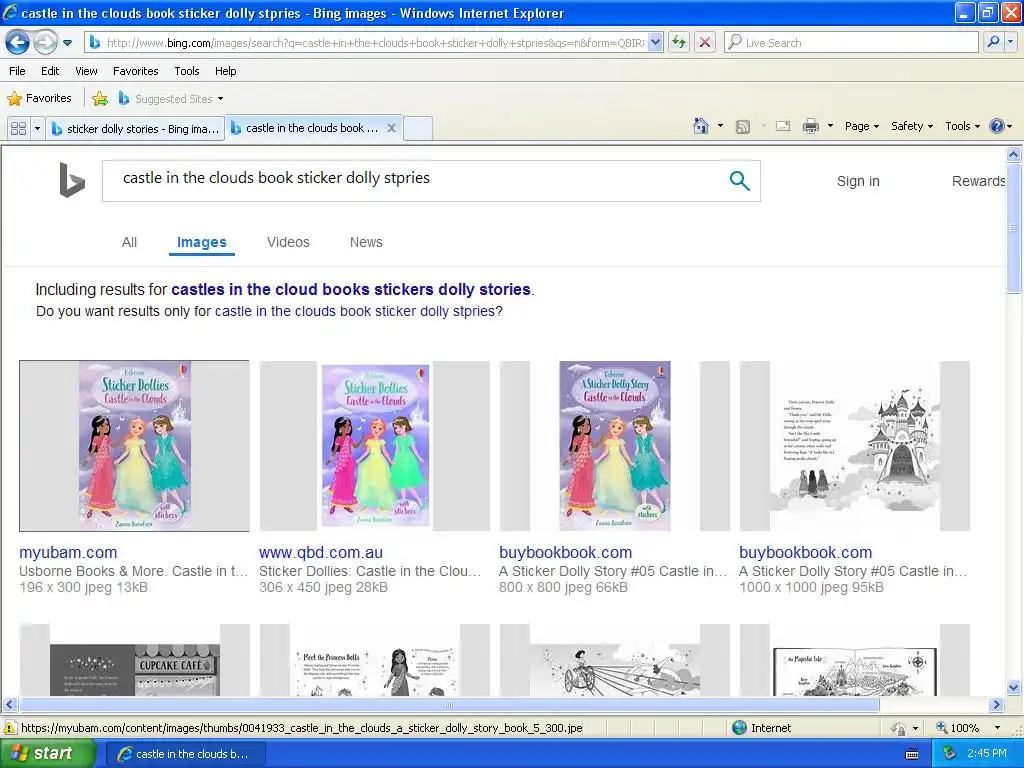Open the recent pages dropdown arrow

click(67, 43)
